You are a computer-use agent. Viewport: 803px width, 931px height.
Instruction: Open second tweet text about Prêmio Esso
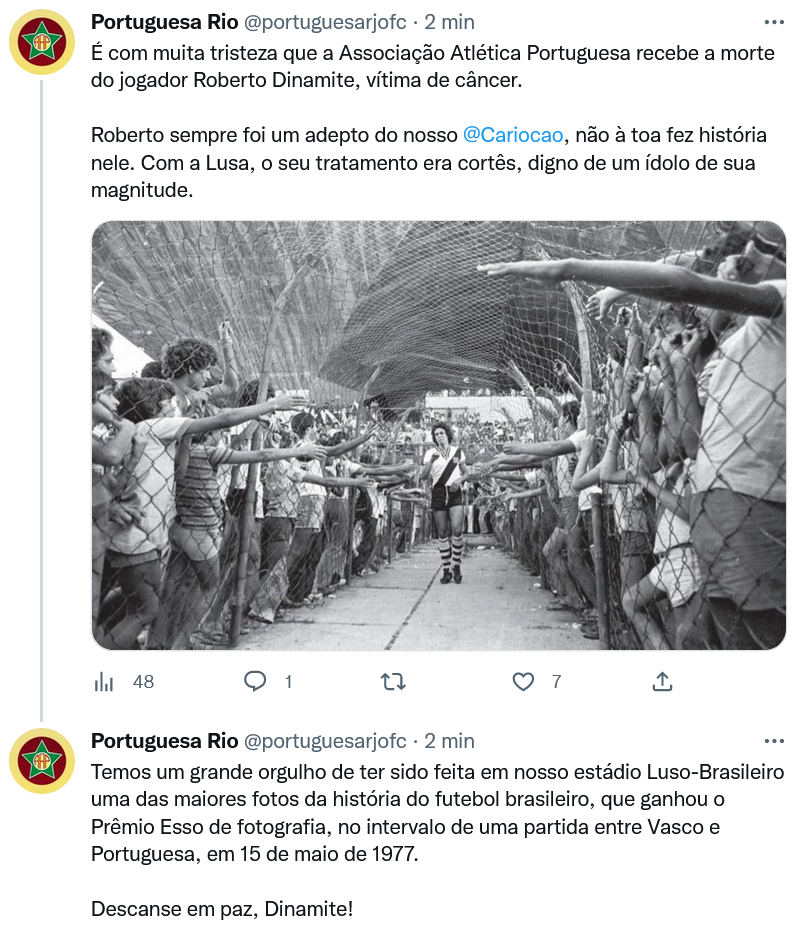(x=438, y=813)
